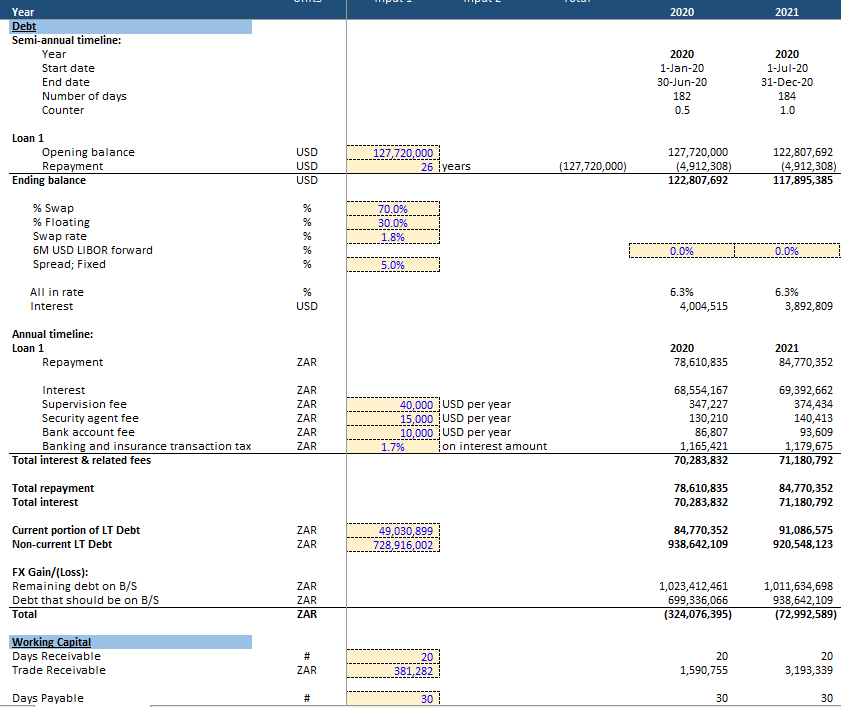841x707 pixels.
Task: Select the non-current debt value 938,642,109 in Non-current LT Debt row
Action: [698, 544]
